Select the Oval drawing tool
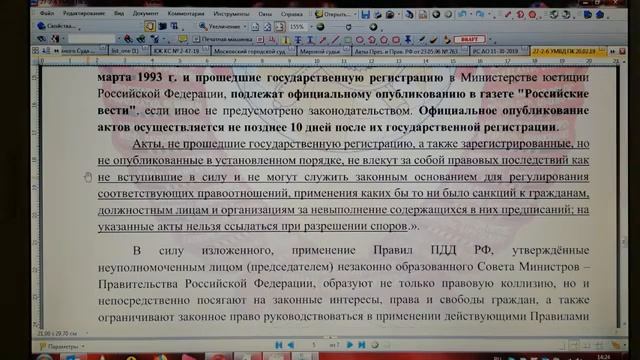 point(360,40)
